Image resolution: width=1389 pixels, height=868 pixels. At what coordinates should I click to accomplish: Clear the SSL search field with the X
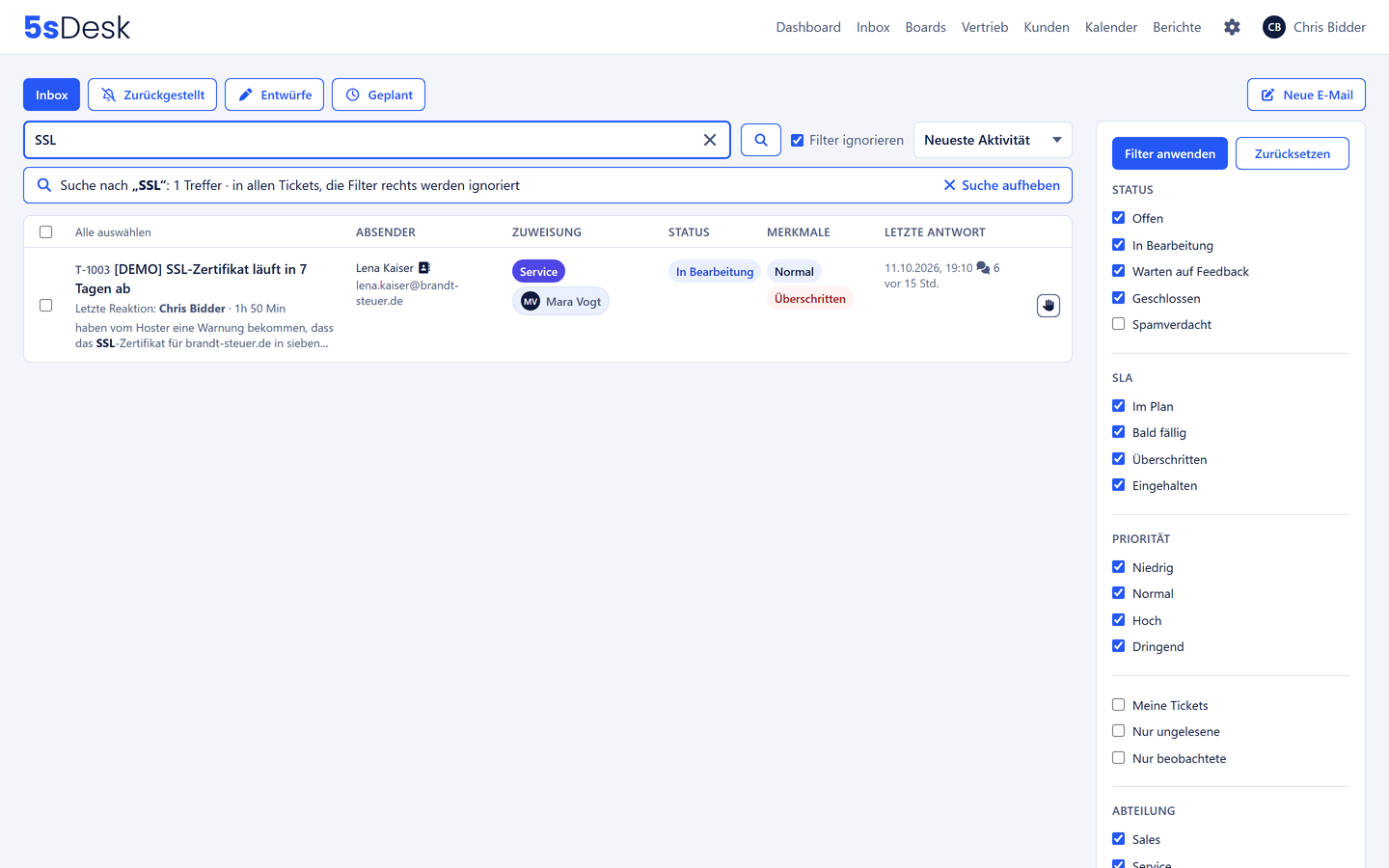point(710,140)
